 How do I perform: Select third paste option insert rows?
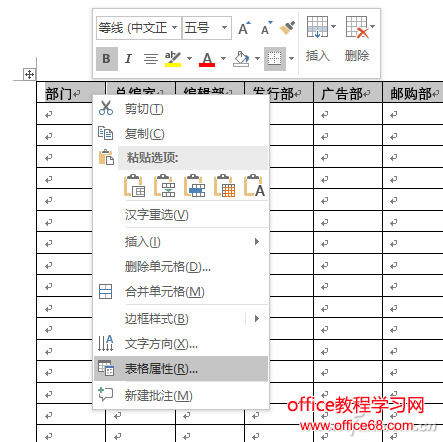click(x=194, y=186)
